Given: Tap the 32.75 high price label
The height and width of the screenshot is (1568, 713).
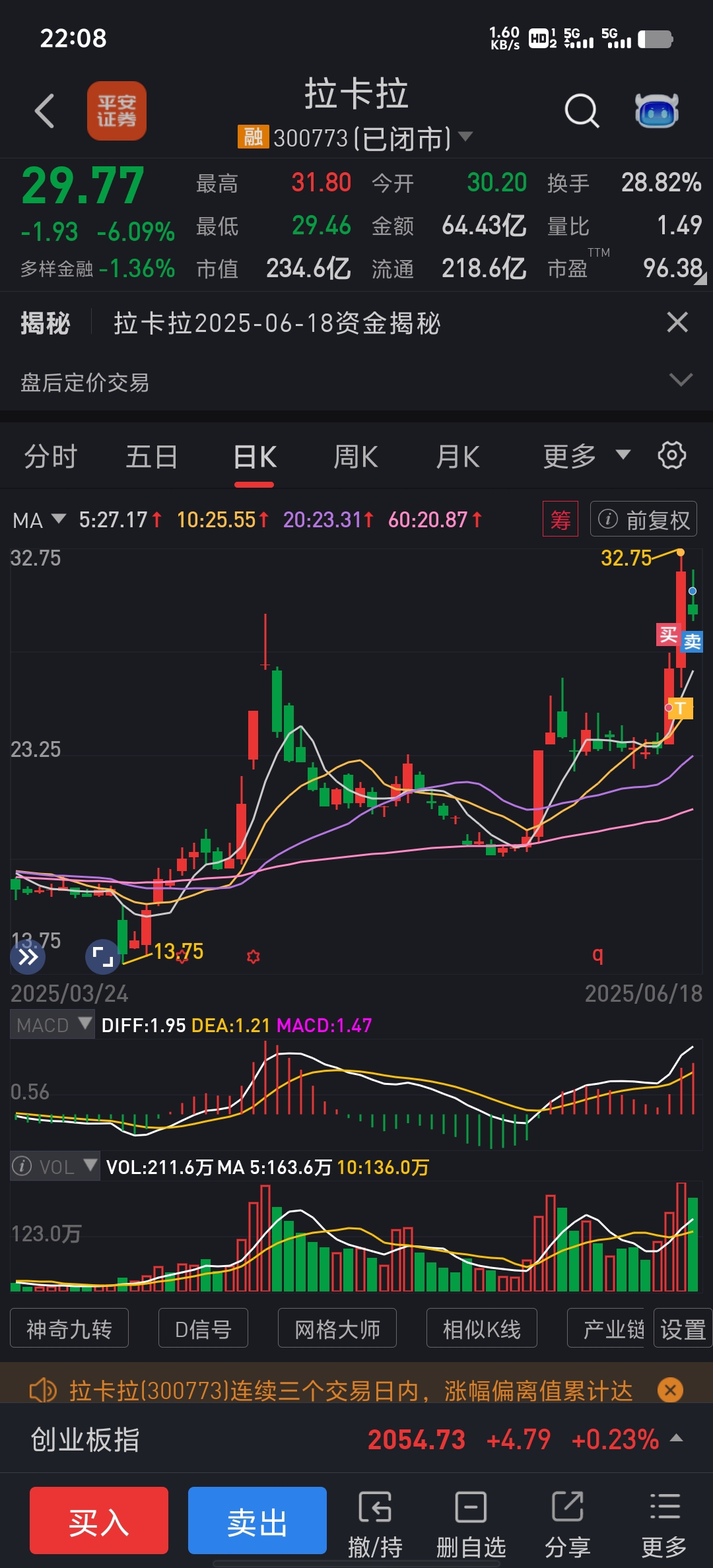Looking at the screenshot, I should click(x=626, y=558).
